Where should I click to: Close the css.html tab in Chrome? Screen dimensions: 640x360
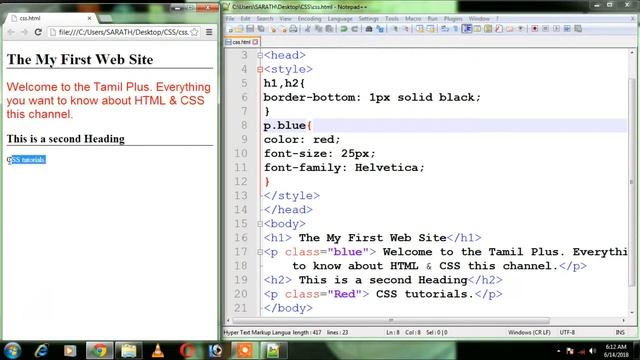89,18
